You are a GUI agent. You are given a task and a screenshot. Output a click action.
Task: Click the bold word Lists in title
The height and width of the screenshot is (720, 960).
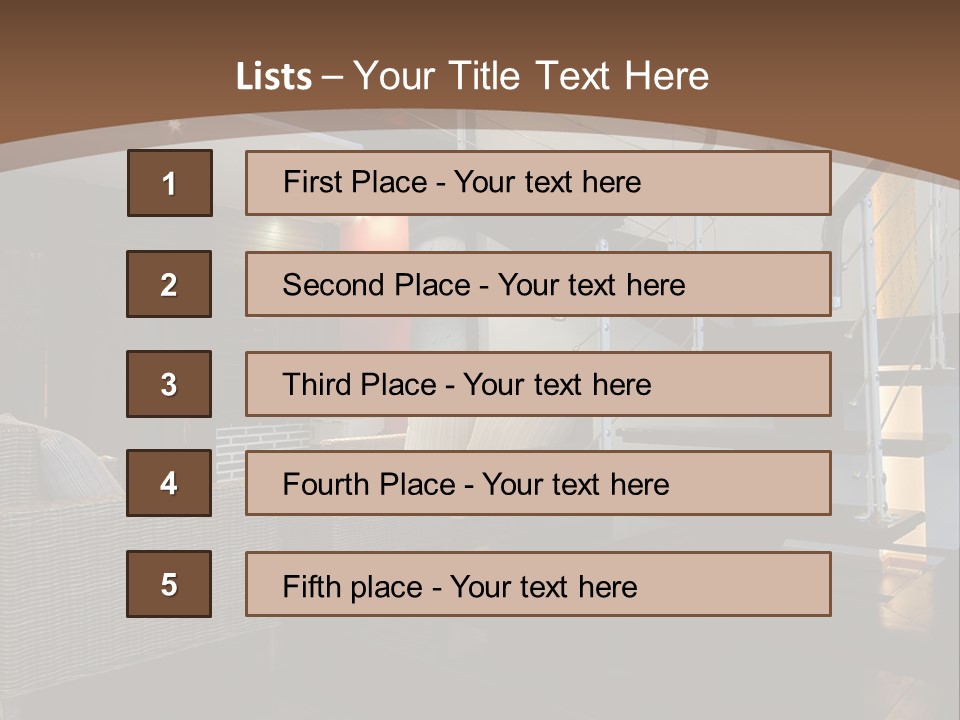point(274,77)
